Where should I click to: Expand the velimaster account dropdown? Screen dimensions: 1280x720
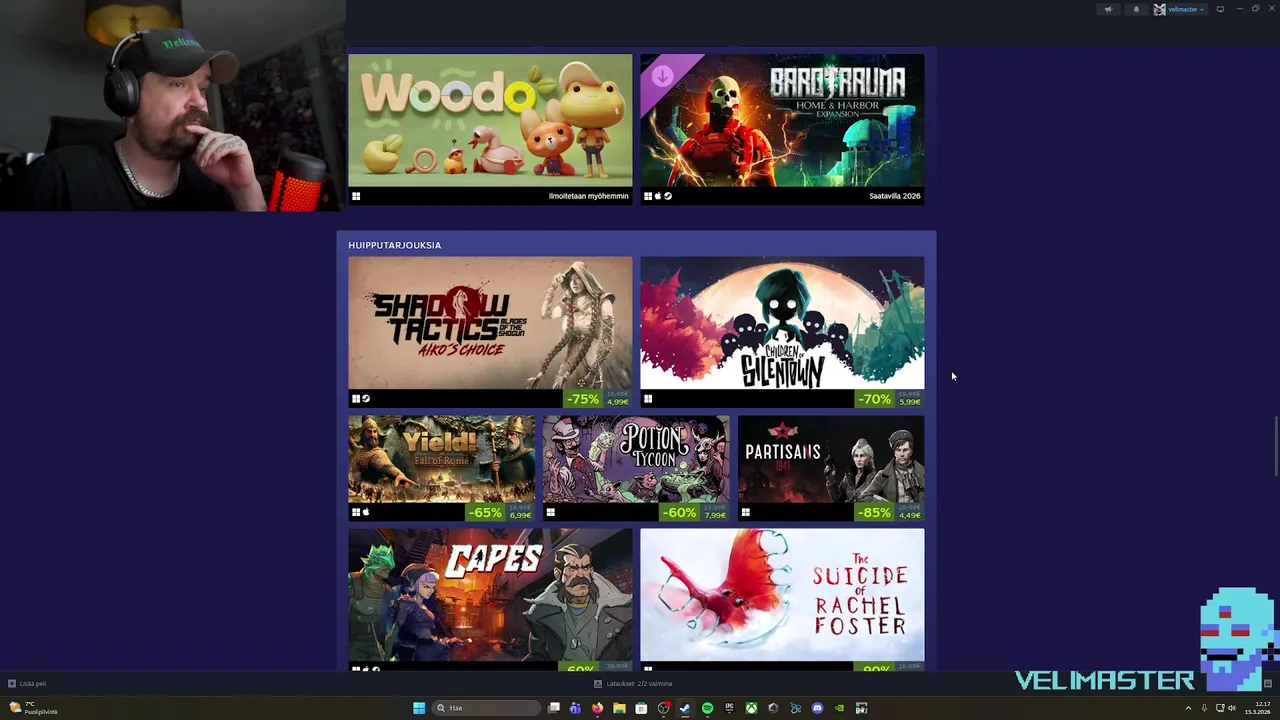1187,9
